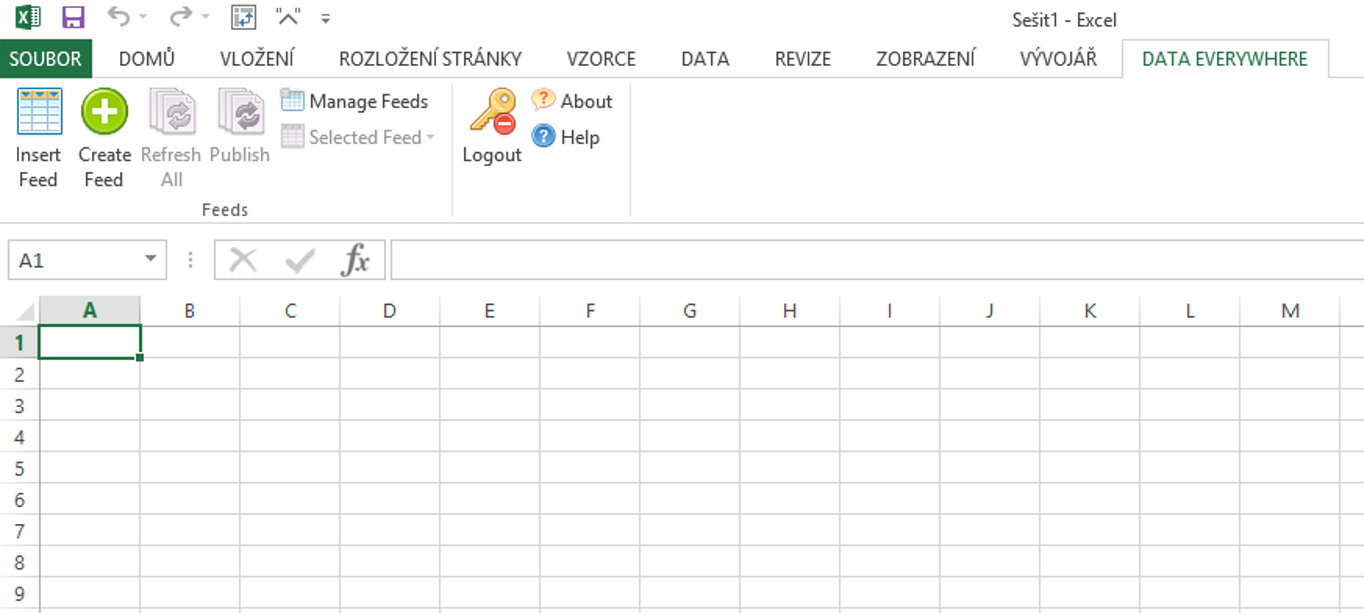Switch to the VZORCE ribbon tab
This screenshot has height=613, width=1364.
click(601, 59)
